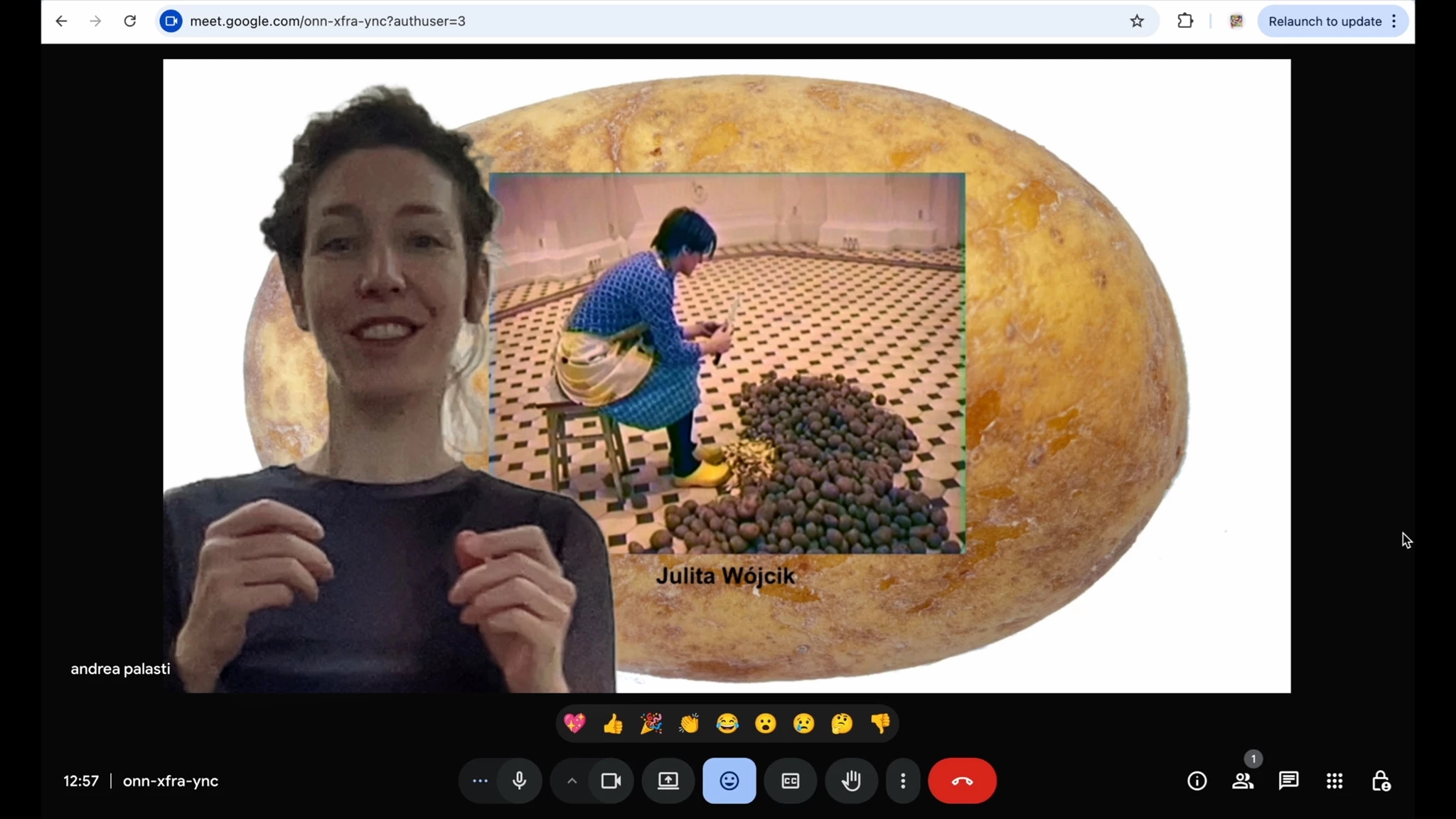This screenshot has height=819, width=1456.
Task: Send the surprised face reaction
Action: pyautogui.click(x=766, y=724)
